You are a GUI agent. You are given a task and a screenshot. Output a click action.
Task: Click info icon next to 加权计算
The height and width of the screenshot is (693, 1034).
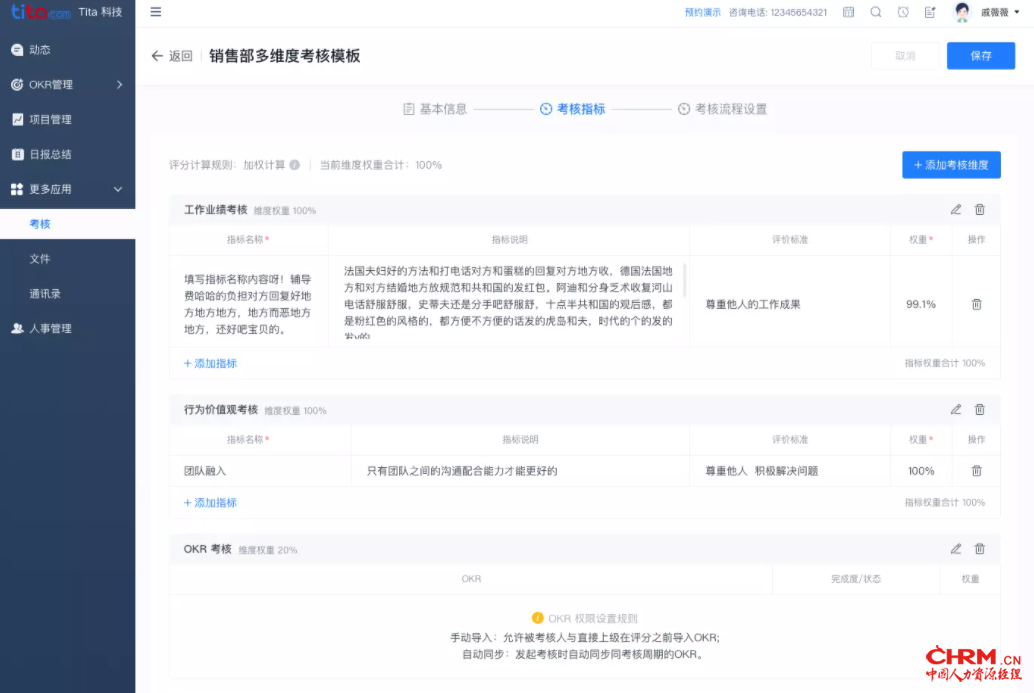coord(295,165)
